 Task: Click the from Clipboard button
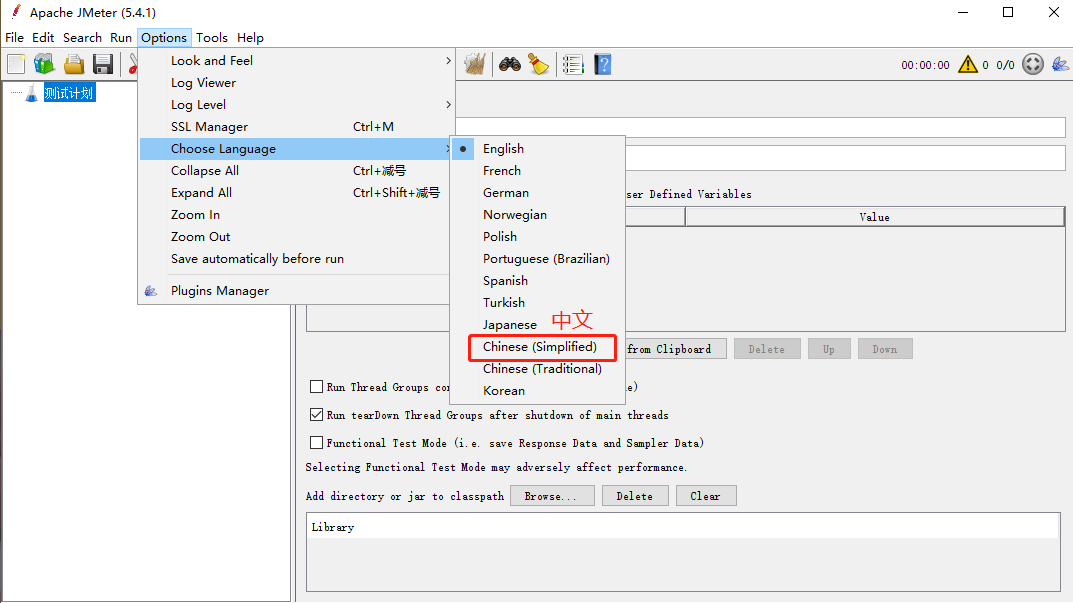coord(675,349)
